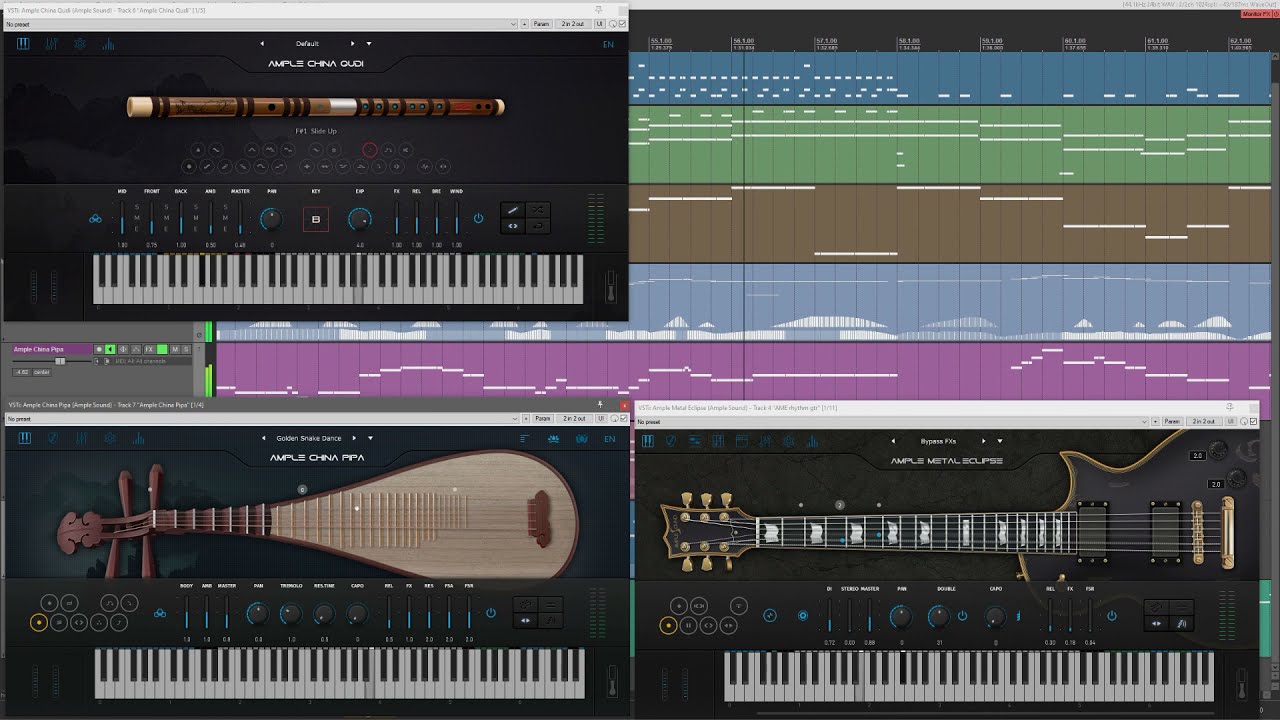Viewport: 1280px width, 720px height.
Task: Click the EN language button in Pipa
Action: (x=609, y=438)
